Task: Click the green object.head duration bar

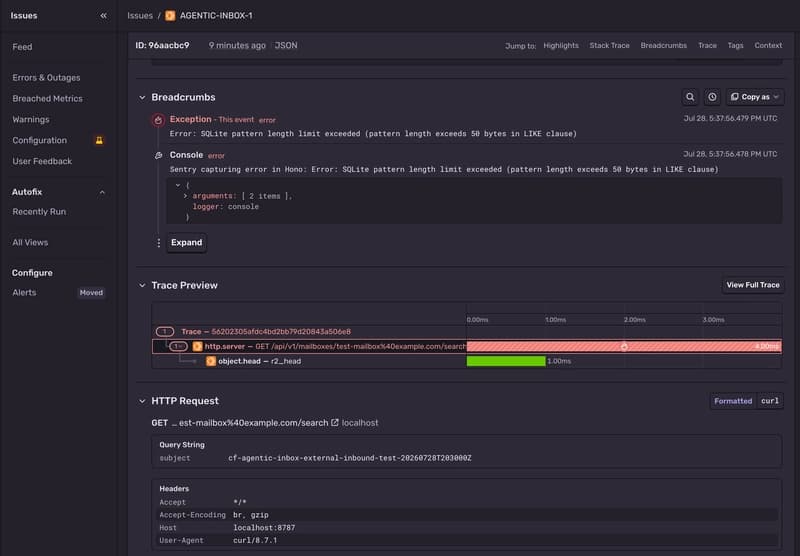Action: coord(506,361)
